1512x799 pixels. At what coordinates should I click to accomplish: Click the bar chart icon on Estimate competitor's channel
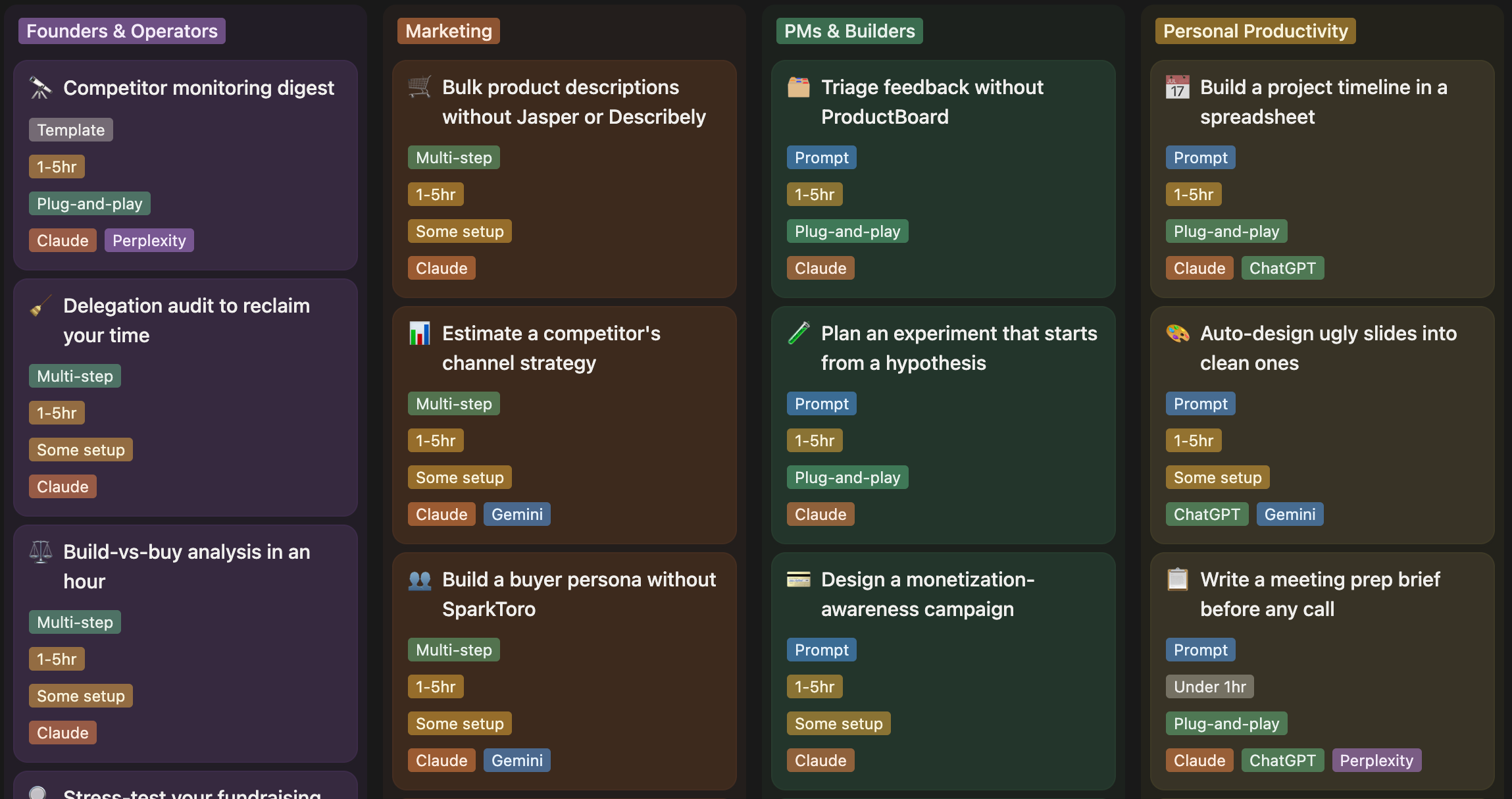click(420, 333)
